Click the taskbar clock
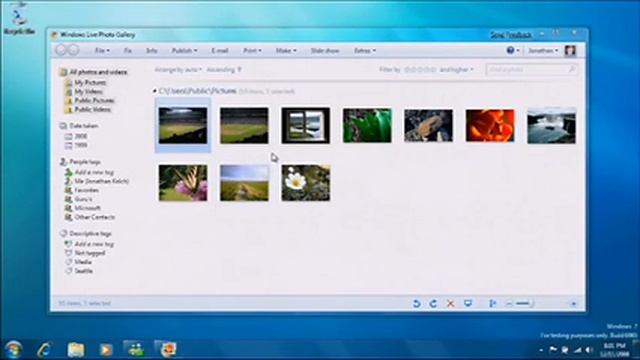Viewport: 640px width, 360px height. click(616, 349)
